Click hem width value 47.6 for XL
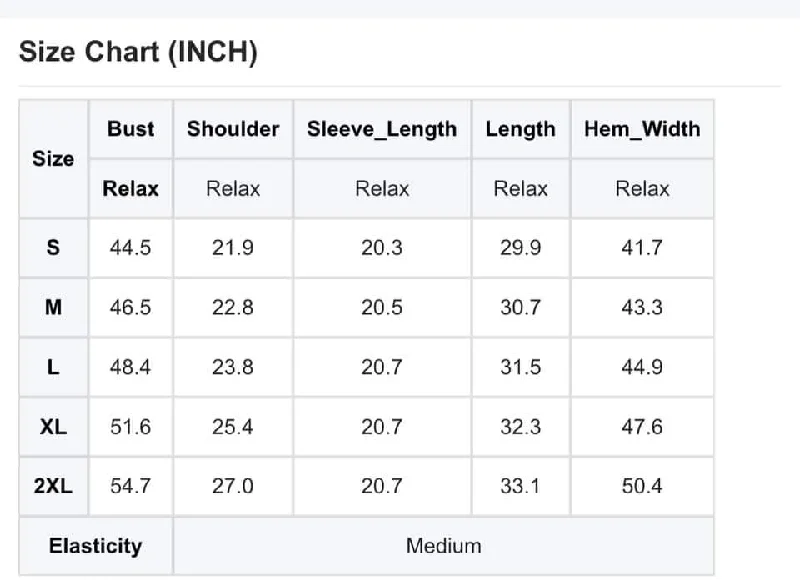The width and height of the screenshot is (800, 580). [642, 427]
